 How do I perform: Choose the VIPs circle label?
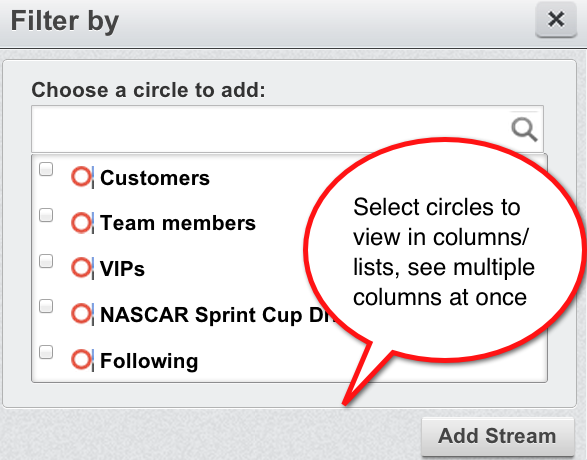(122, 269)
